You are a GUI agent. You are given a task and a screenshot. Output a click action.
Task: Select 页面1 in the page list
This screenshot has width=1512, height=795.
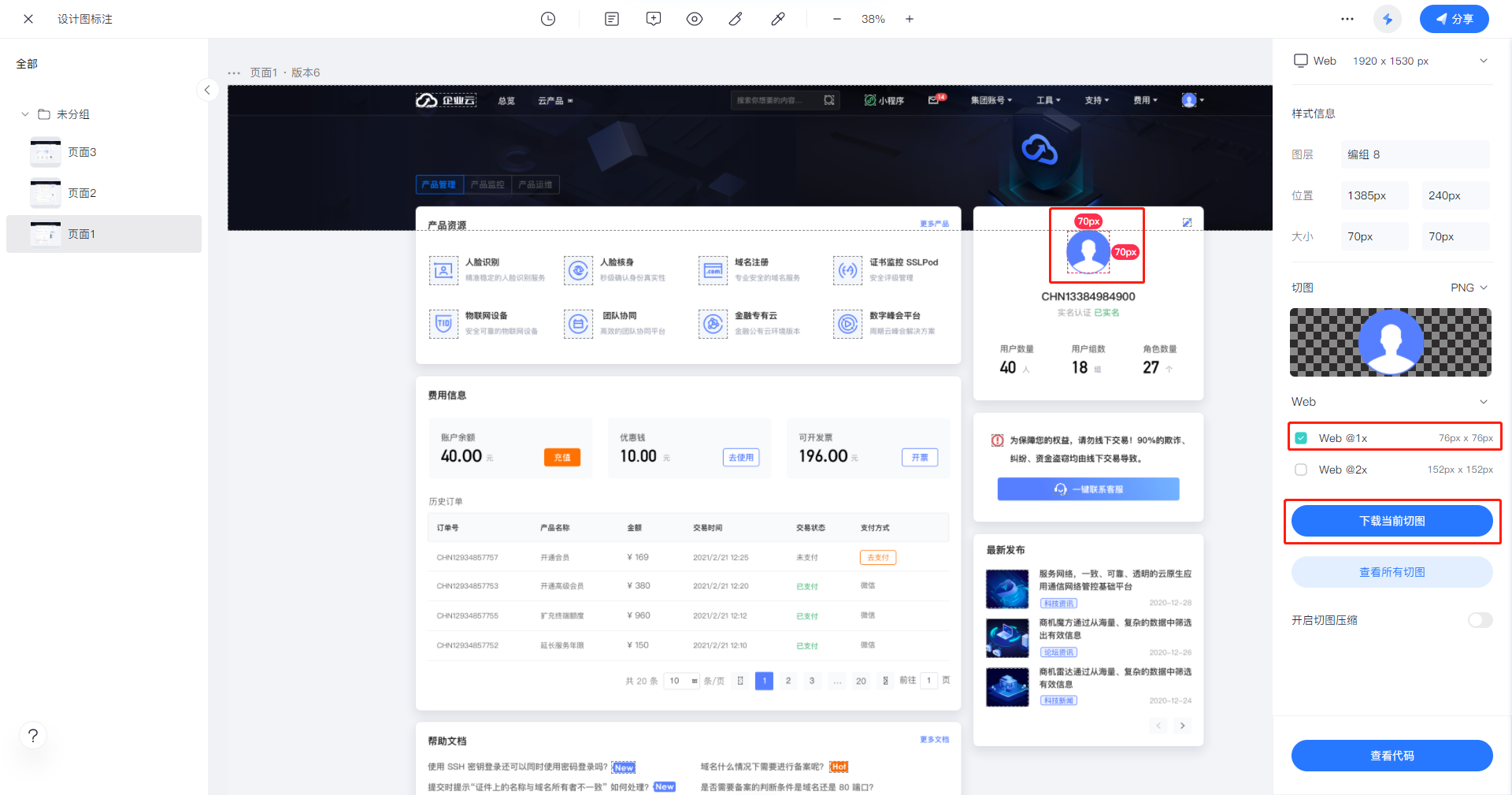[104, 234]
